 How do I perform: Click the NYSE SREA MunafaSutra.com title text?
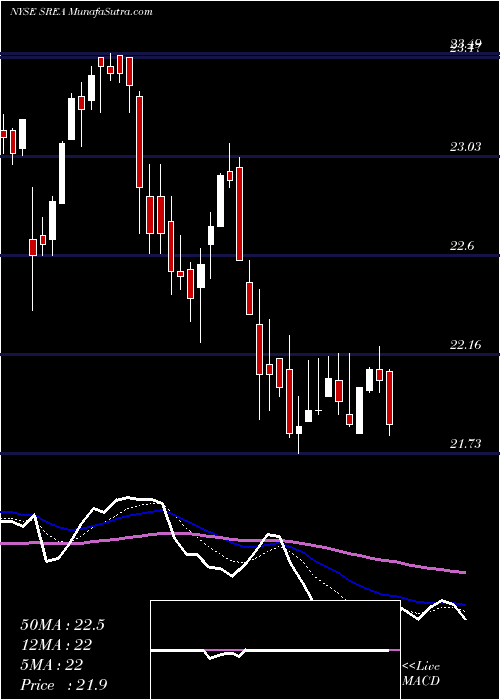click(81, 12)
